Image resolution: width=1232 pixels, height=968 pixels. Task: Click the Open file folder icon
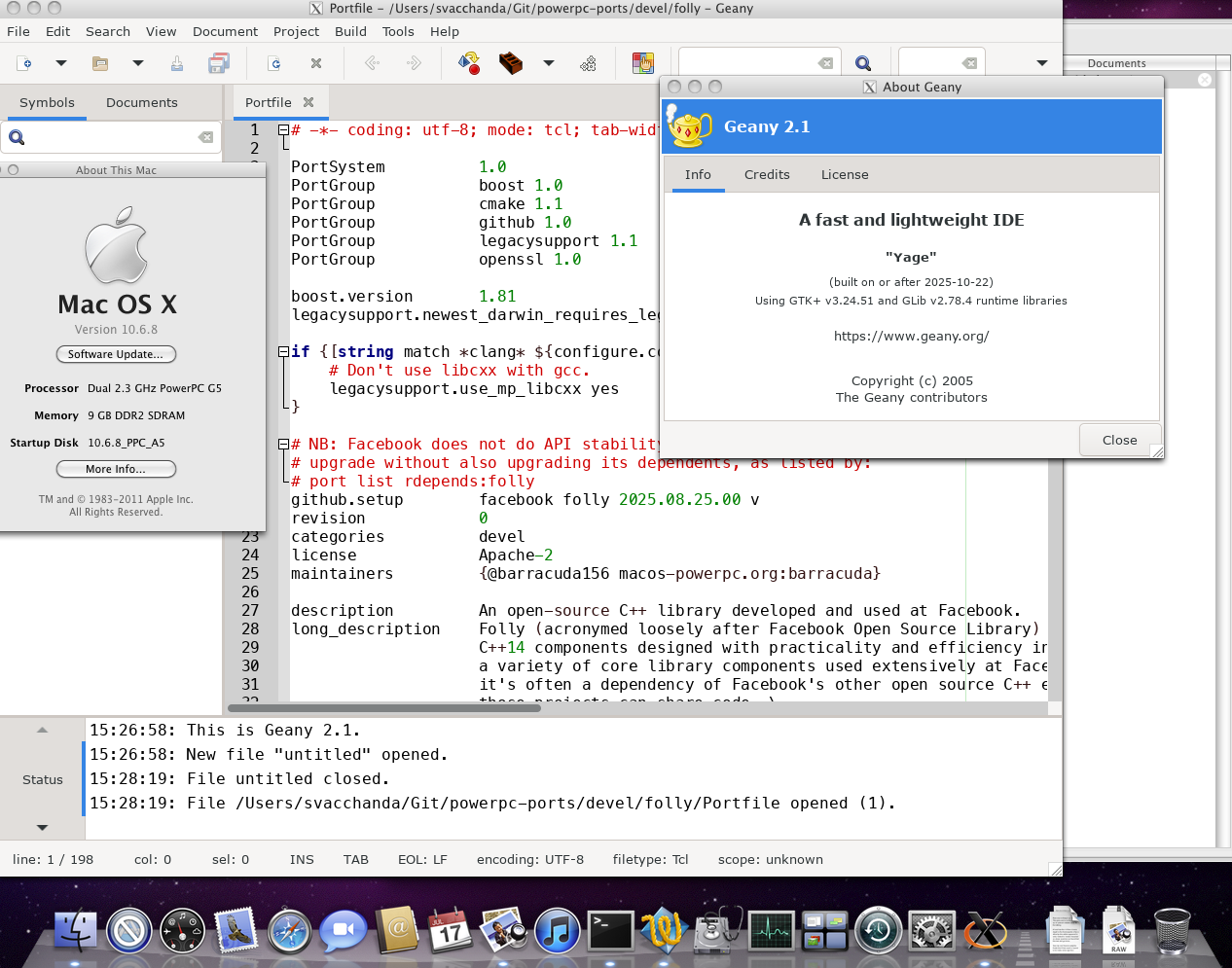(x=99, y=63)
